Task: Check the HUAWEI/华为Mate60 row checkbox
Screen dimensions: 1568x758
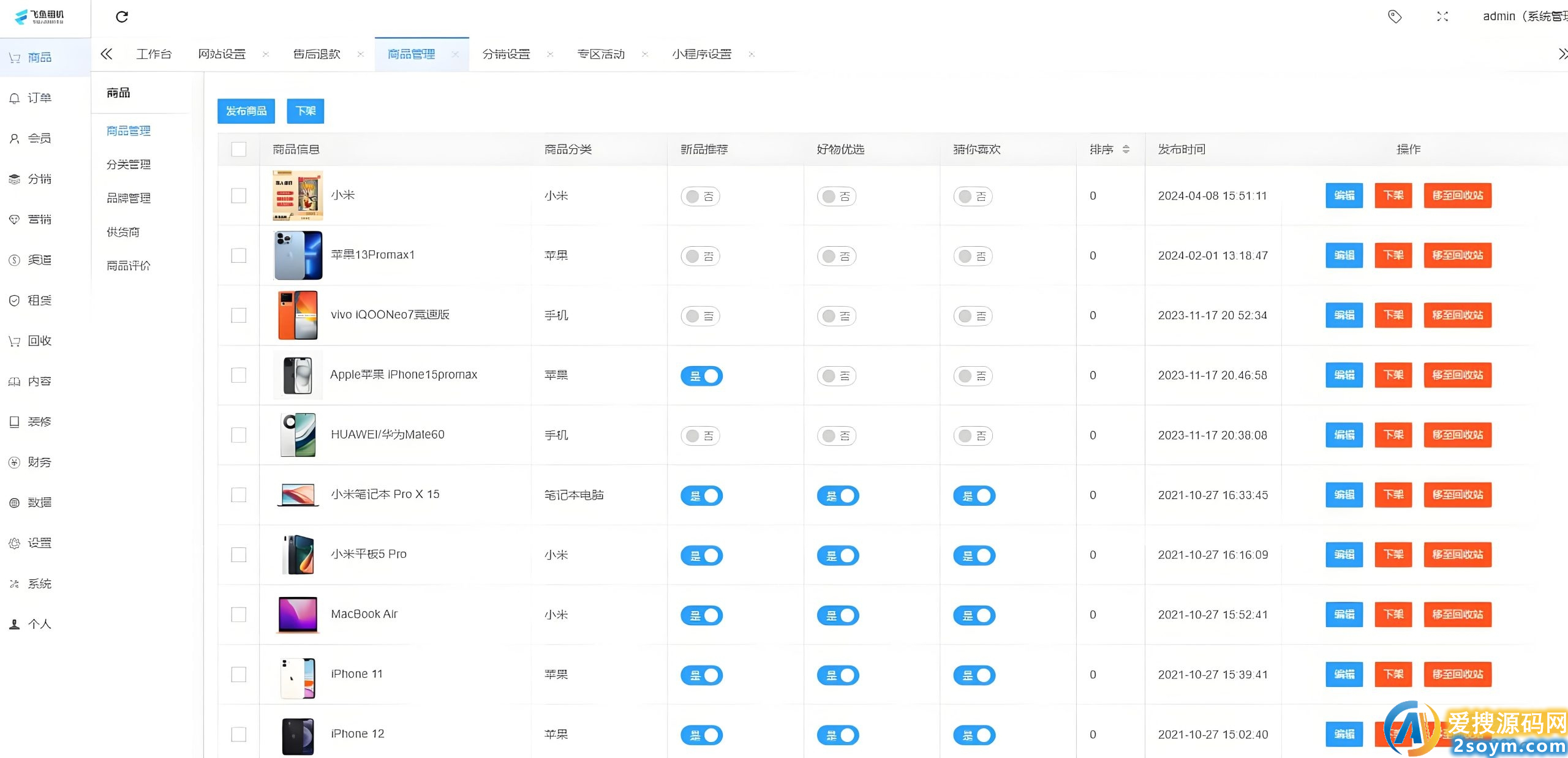Action: 239,435
